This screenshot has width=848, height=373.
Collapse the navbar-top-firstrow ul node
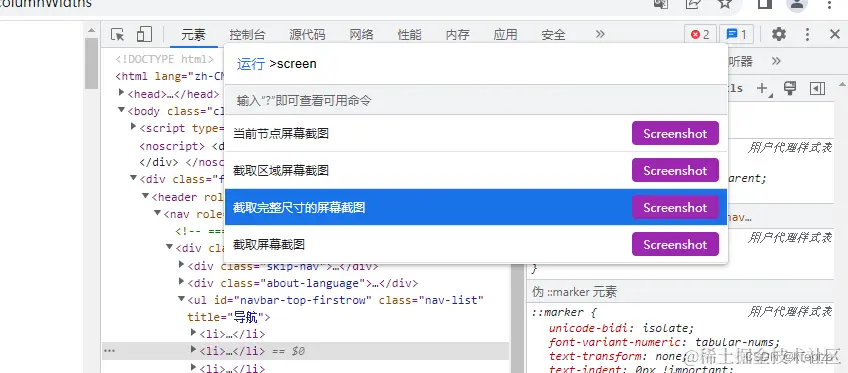coord(181,299)
